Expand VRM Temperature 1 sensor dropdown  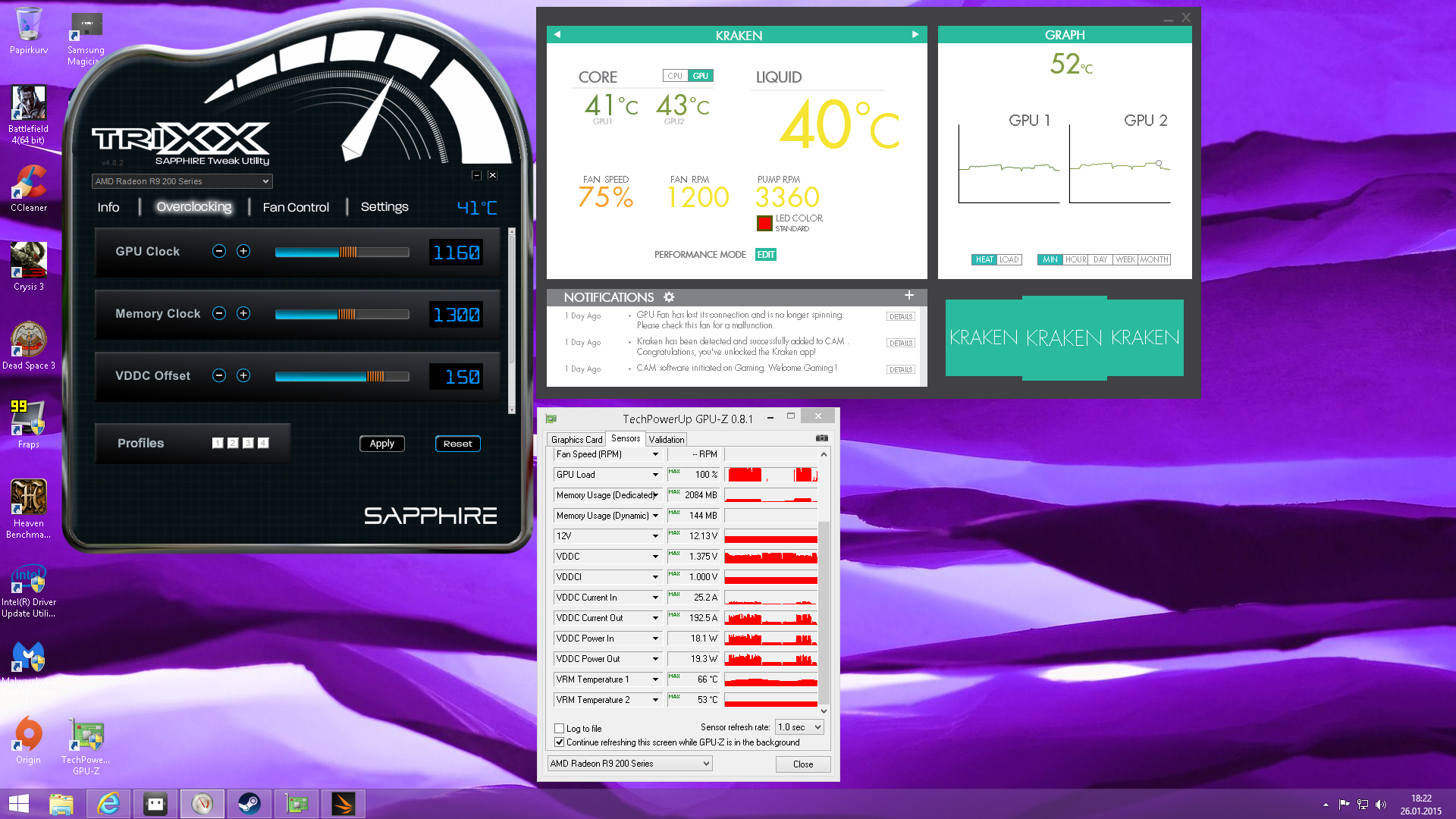(655, 679)
